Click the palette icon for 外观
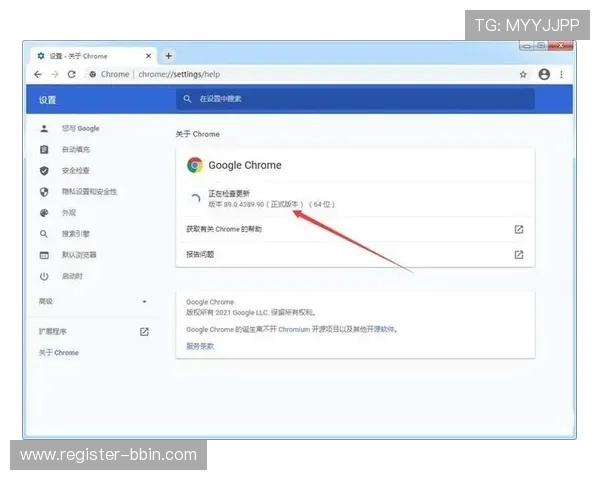Viewport: 600px width, 480px height. coord(44,213)
